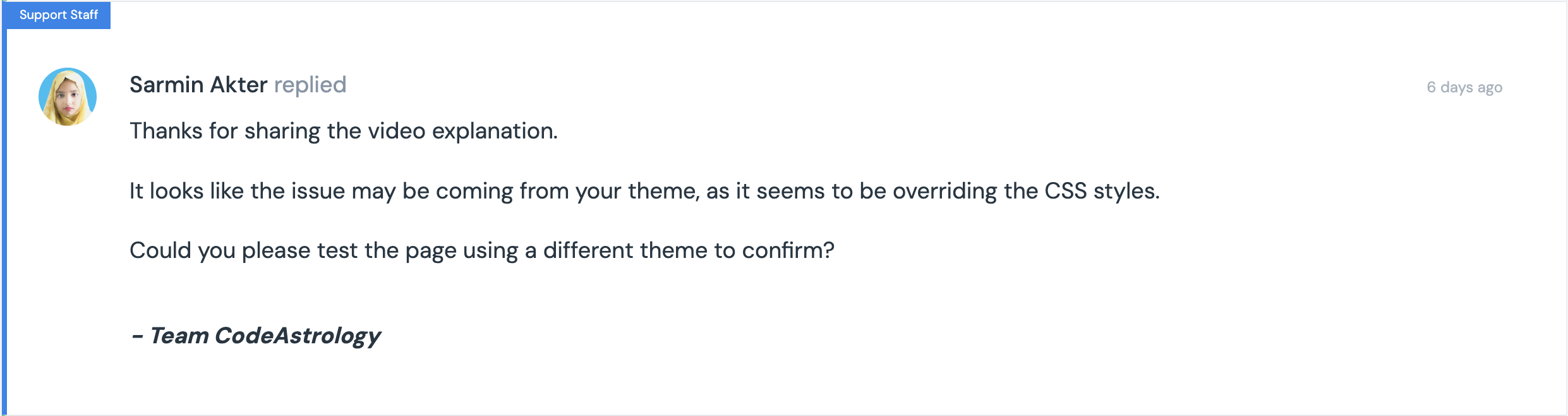1568x416 pixels.
Task: Open Sarmin Akter's profile avatar
Action: [x=68, y=97]
